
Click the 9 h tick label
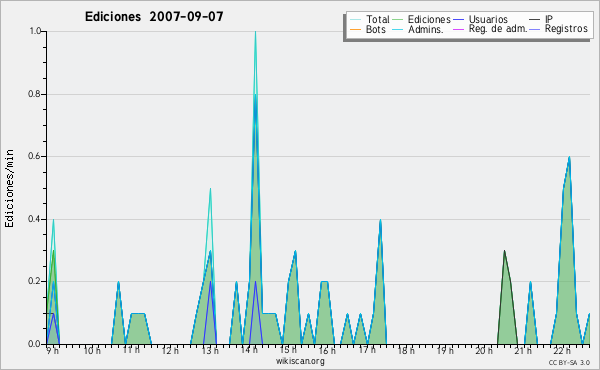[x=53, y=350]
